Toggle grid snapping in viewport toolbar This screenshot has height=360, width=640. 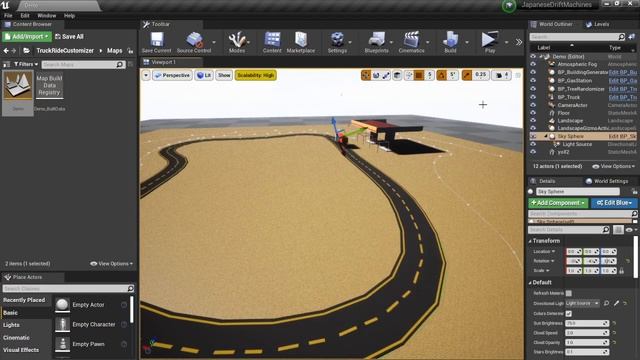coord(419,75)
